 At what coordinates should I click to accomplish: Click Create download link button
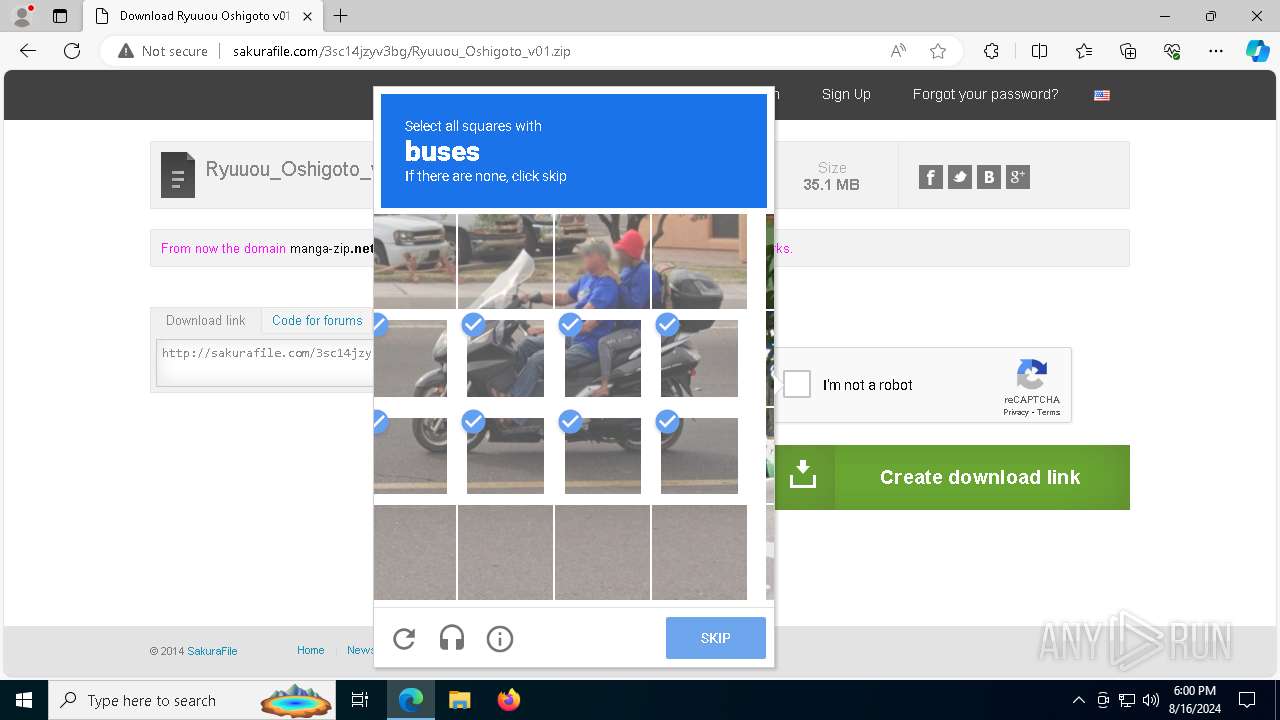[x=952, y=477]
